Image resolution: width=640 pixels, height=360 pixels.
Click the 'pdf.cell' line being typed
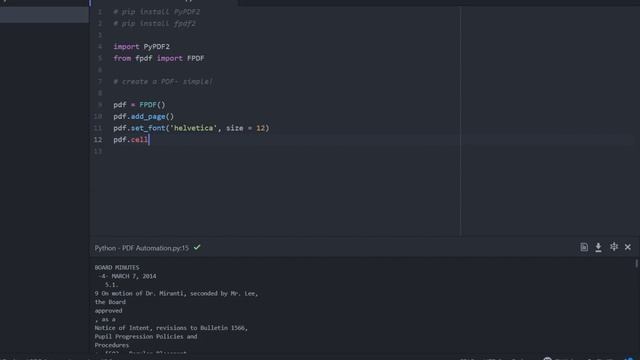pos(131,140)
